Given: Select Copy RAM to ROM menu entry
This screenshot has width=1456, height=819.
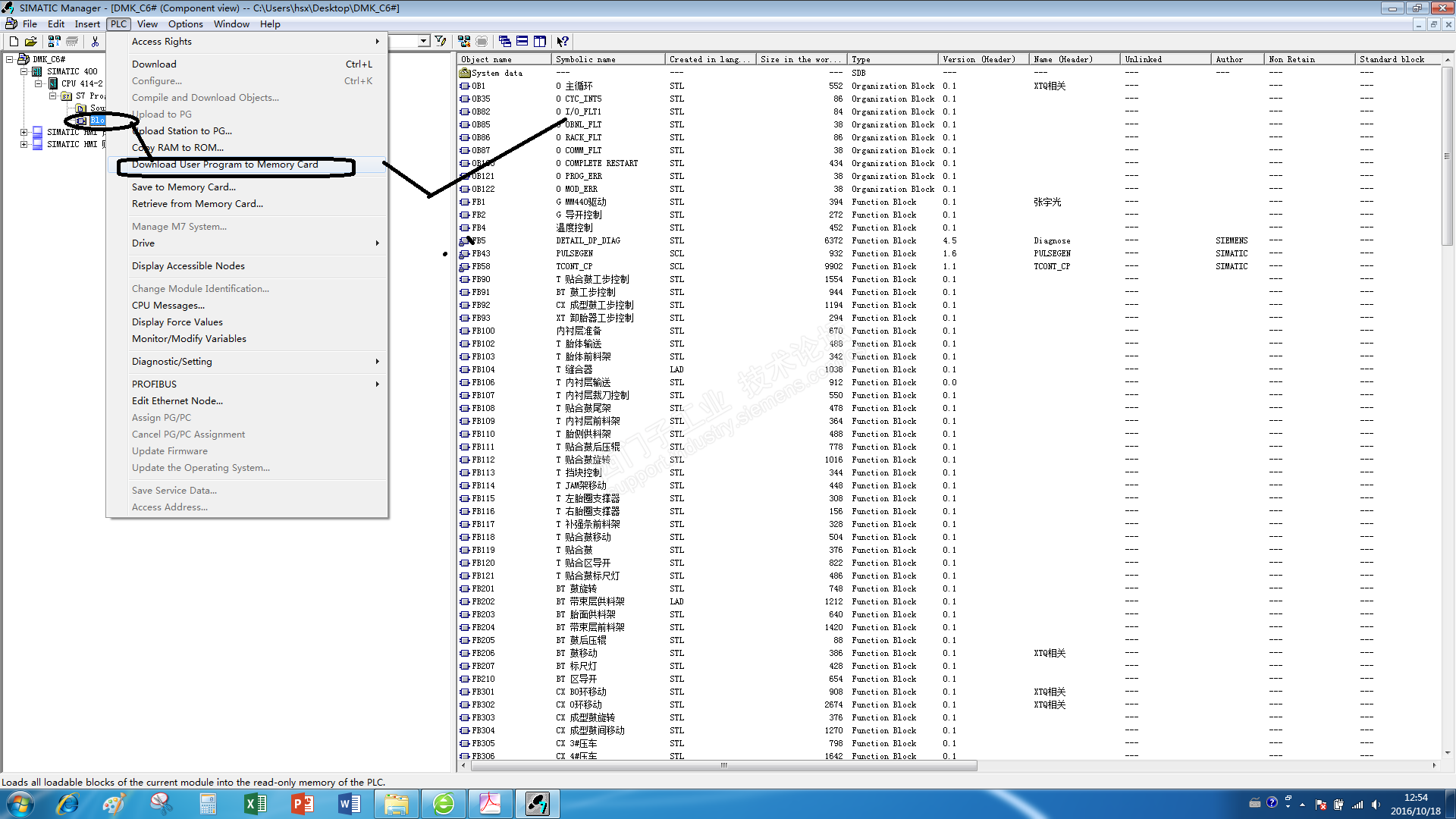Looking at the screenshot, I should (178, 148).
